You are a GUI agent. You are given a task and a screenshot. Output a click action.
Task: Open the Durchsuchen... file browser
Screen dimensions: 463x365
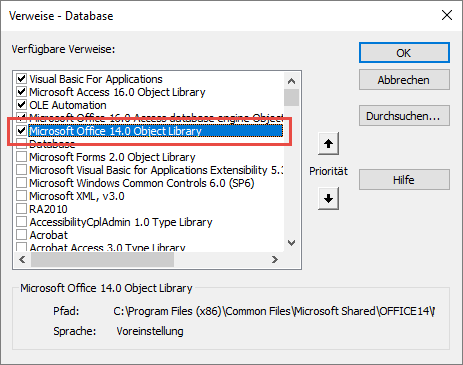tap(404, 116)
